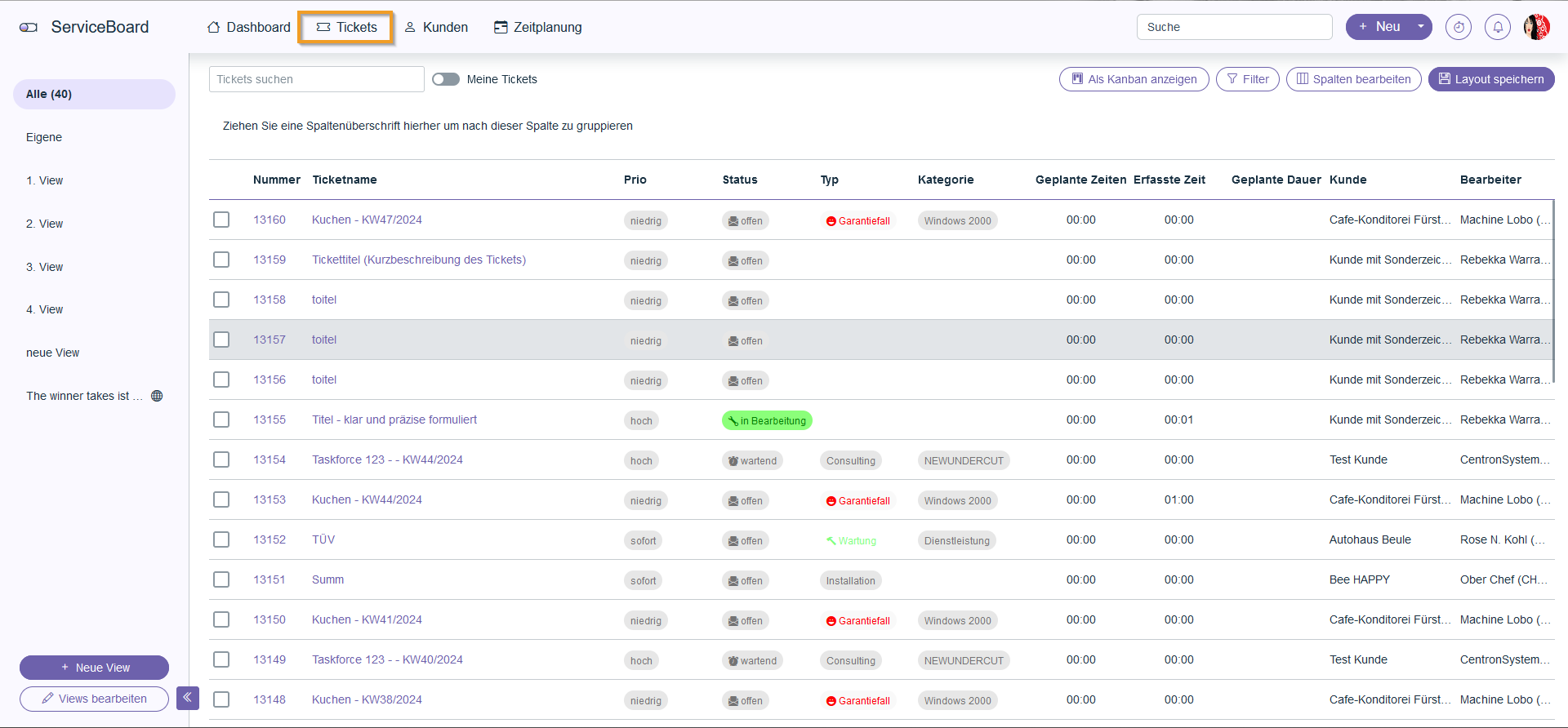
Task: Open ticket link Titel - klar und präzise formuliert
Action: click(x=394, y=419)
